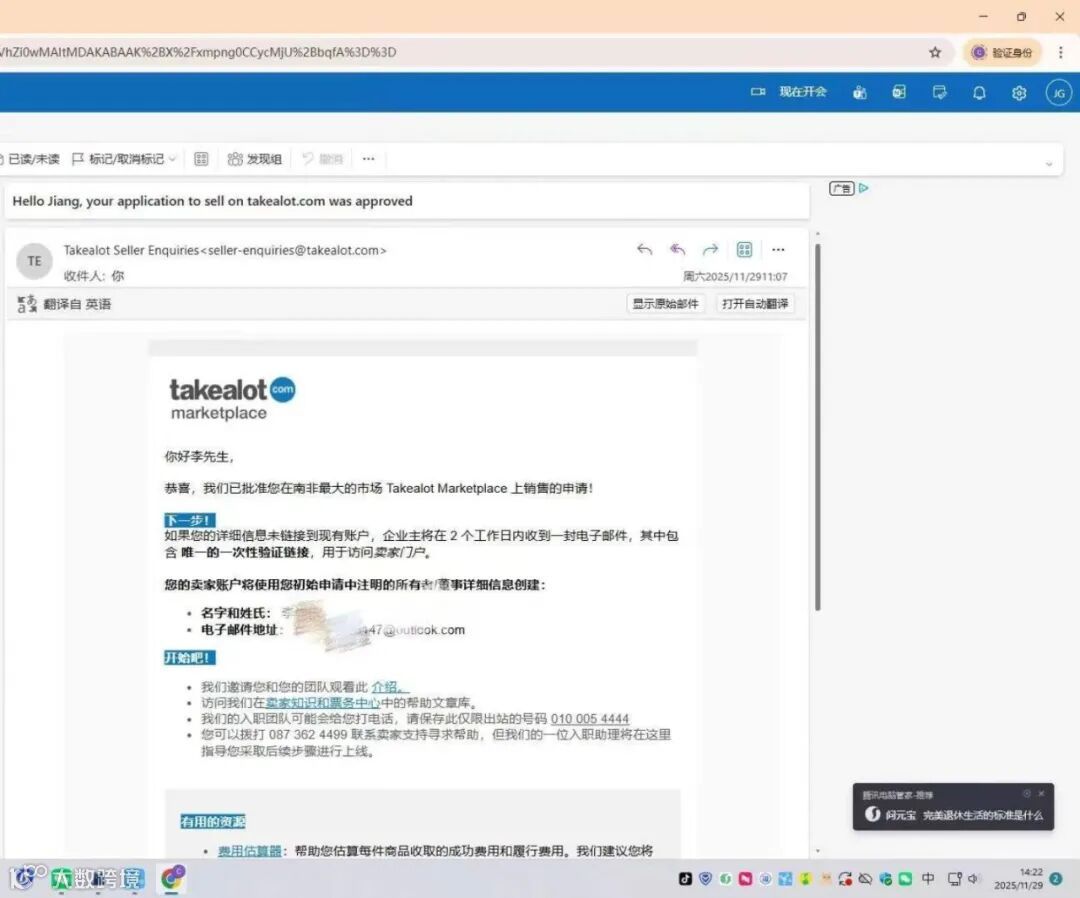
Task: Switch input method via 中 indicator
Action: click(x=928, y=878)
